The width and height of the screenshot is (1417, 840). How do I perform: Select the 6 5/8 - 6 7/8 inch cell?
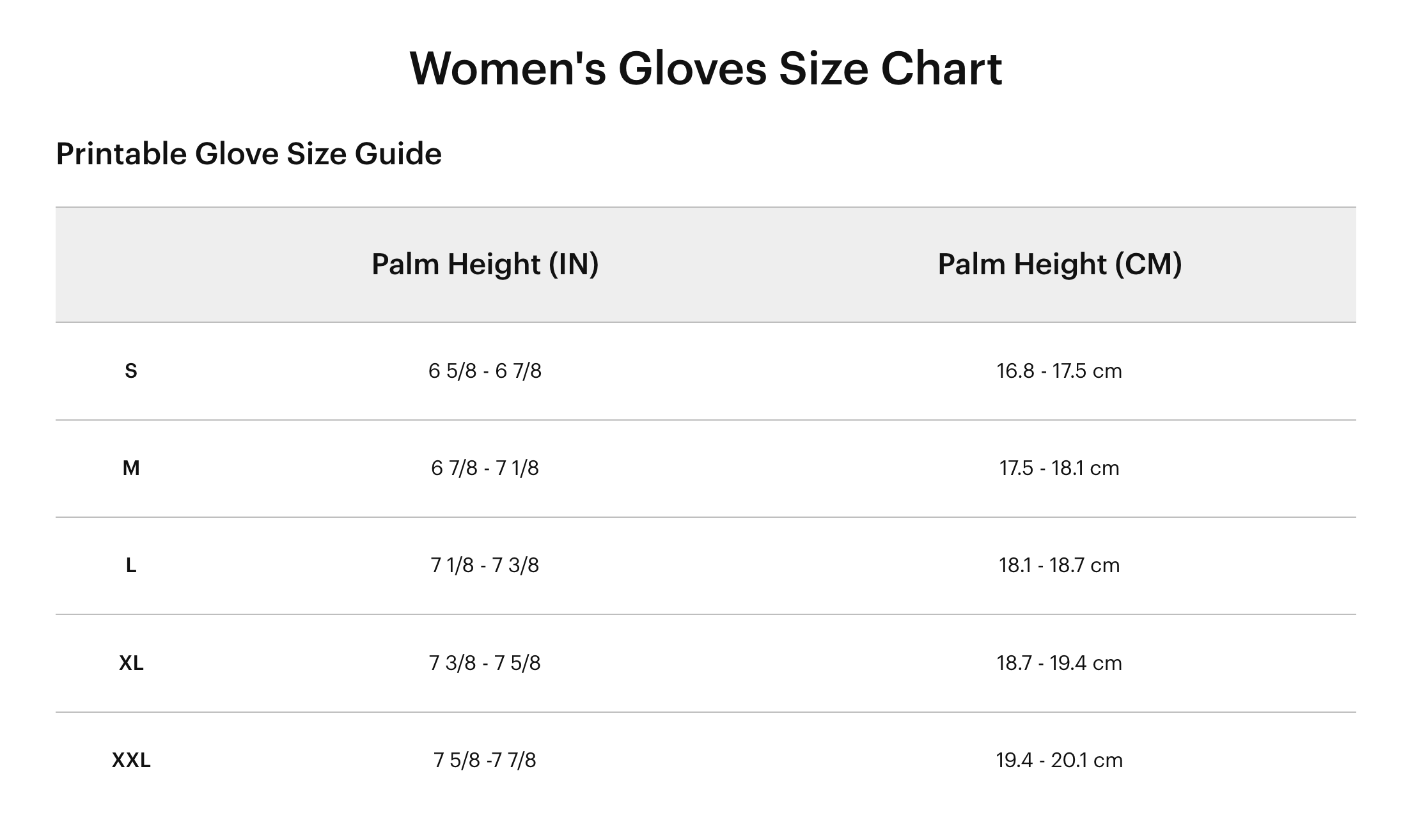tap(485, 371)
